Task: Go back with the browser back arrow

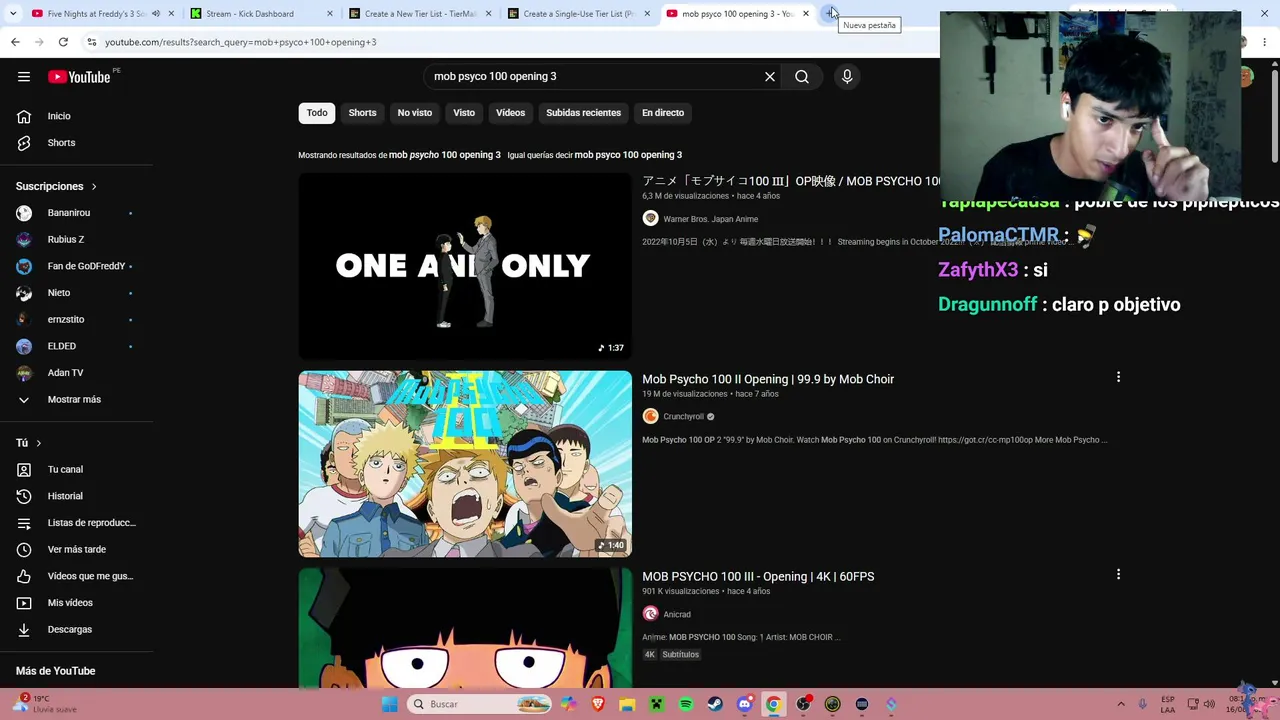Action: 15,42
